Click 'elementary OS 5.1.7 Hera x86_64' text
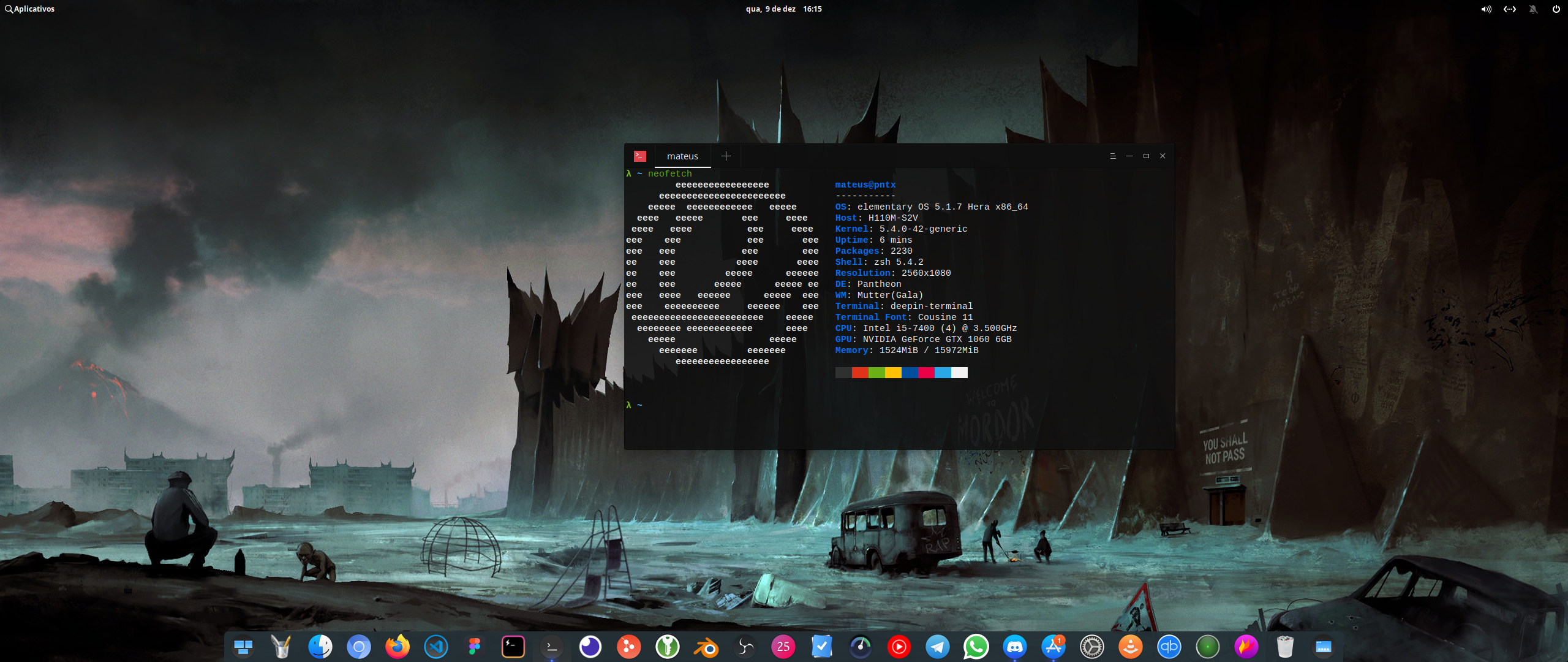This screenshot has height=662, width=1568. tap(943, 207)
